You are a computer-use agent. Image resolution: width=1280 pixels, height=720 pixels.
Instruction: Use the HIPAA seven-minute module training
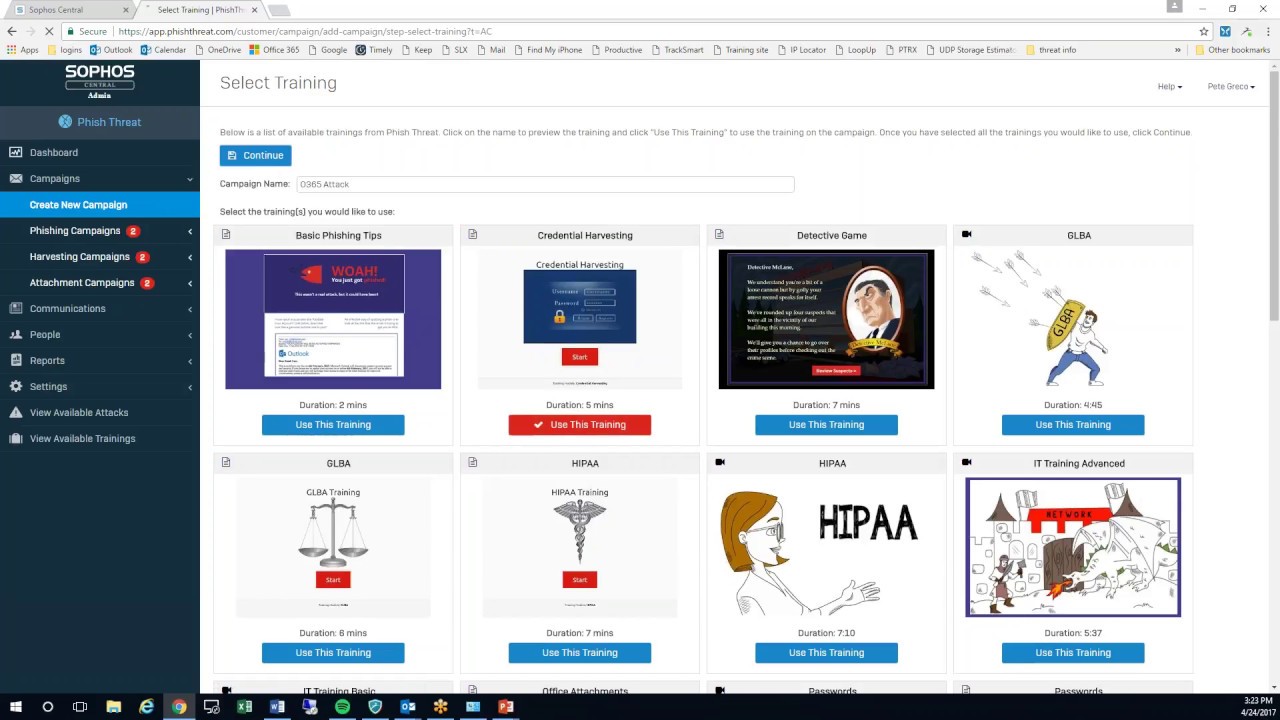coord(580,653)
